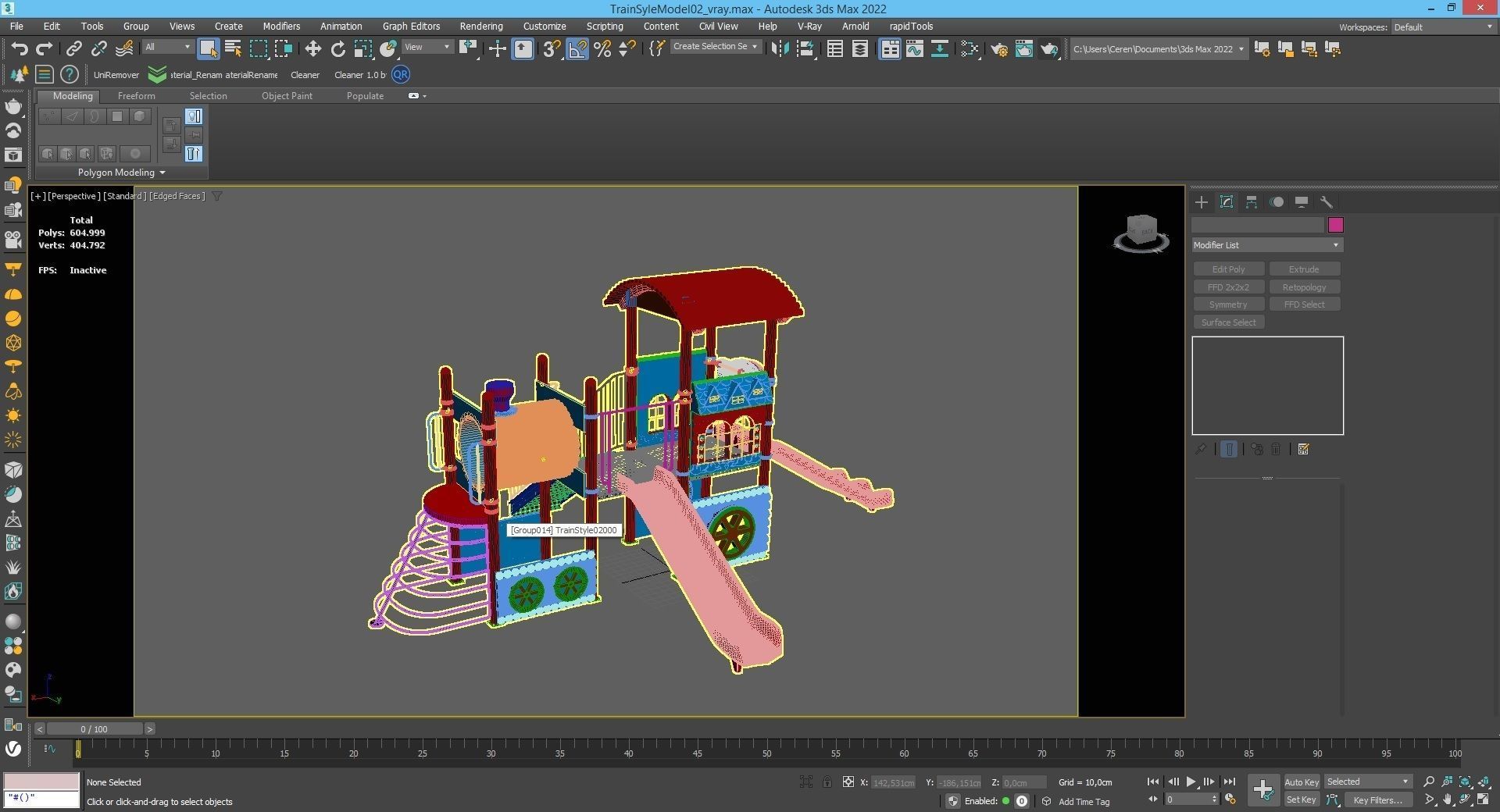Toggle the Enabled state indicator
The width and height of the screenshot is (1500, 812).
pyautogui.click(x=1006, y=801)
